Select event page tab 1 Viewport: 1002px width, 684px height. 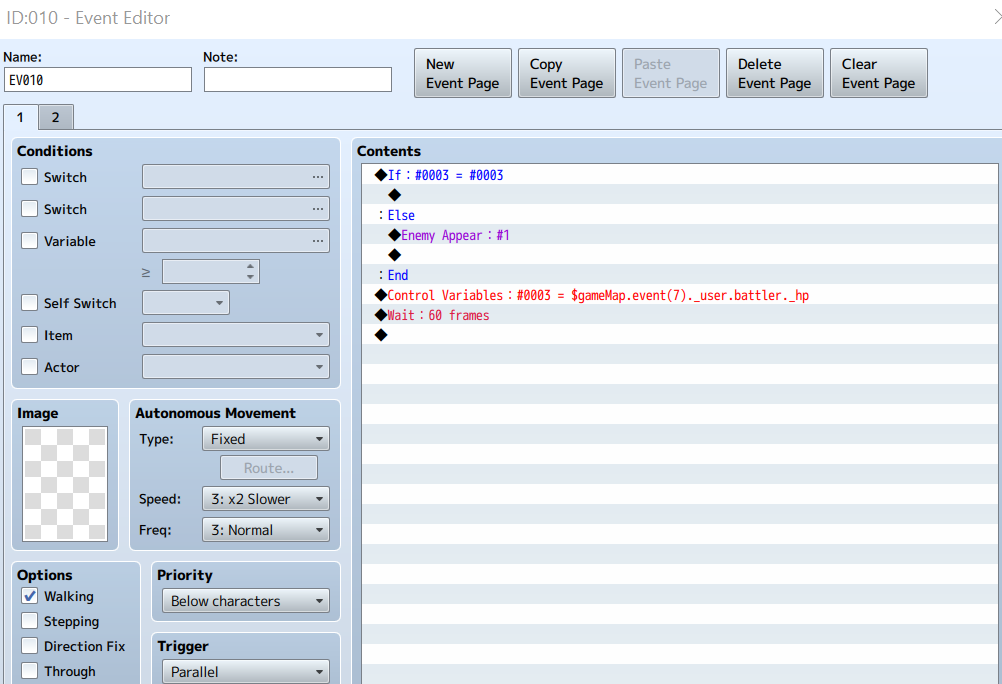click(20, 118)
